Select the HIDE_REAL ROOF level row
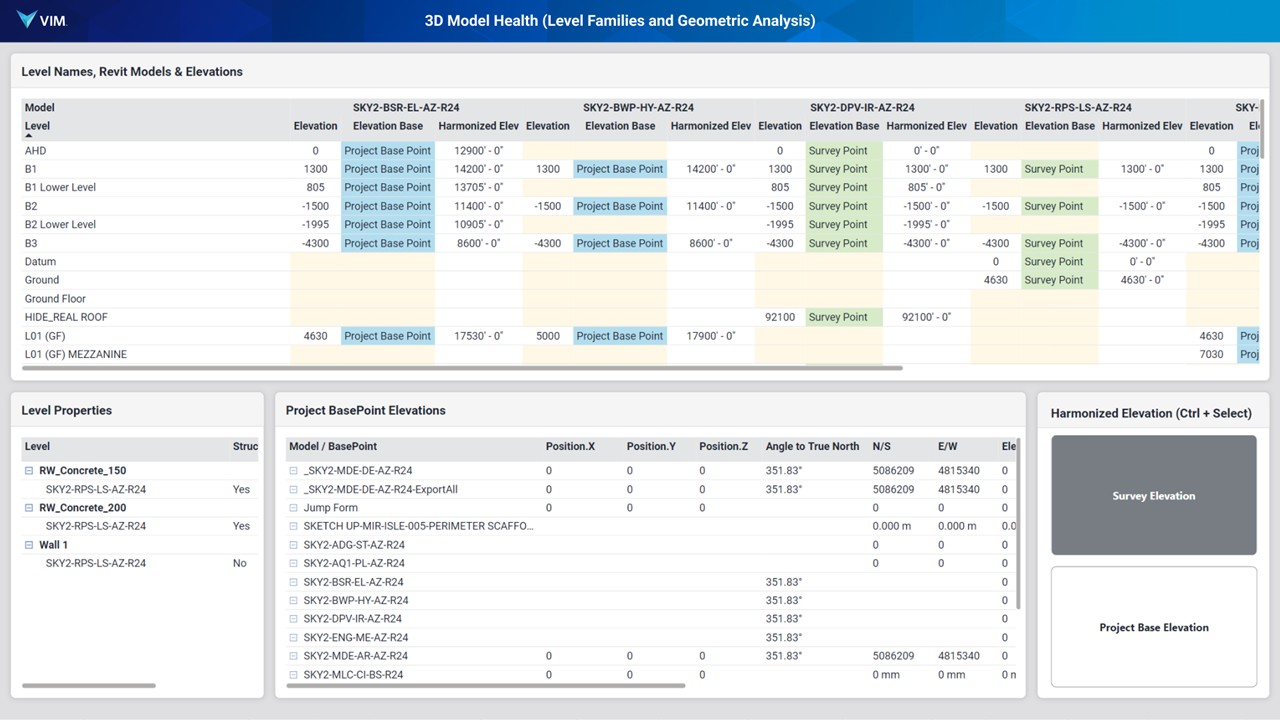The image size is (1280, 720). (66, 317)
